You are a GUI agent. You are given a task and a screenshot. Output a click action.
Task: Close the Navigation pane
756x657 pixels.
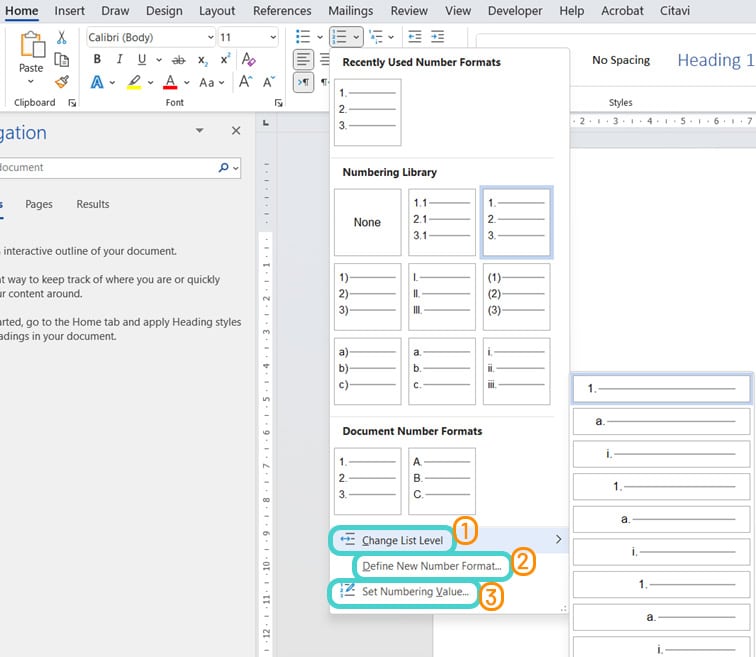(x=236, y=131)
